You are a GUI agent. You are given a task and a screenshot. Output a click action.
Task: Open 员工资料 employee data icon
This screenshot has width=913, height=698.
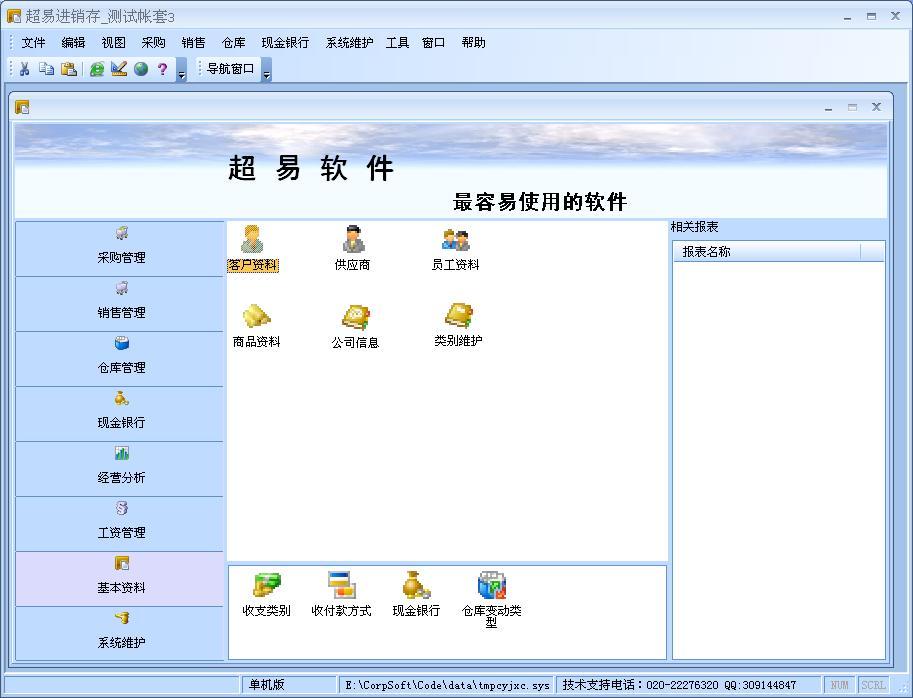[455, 249]
